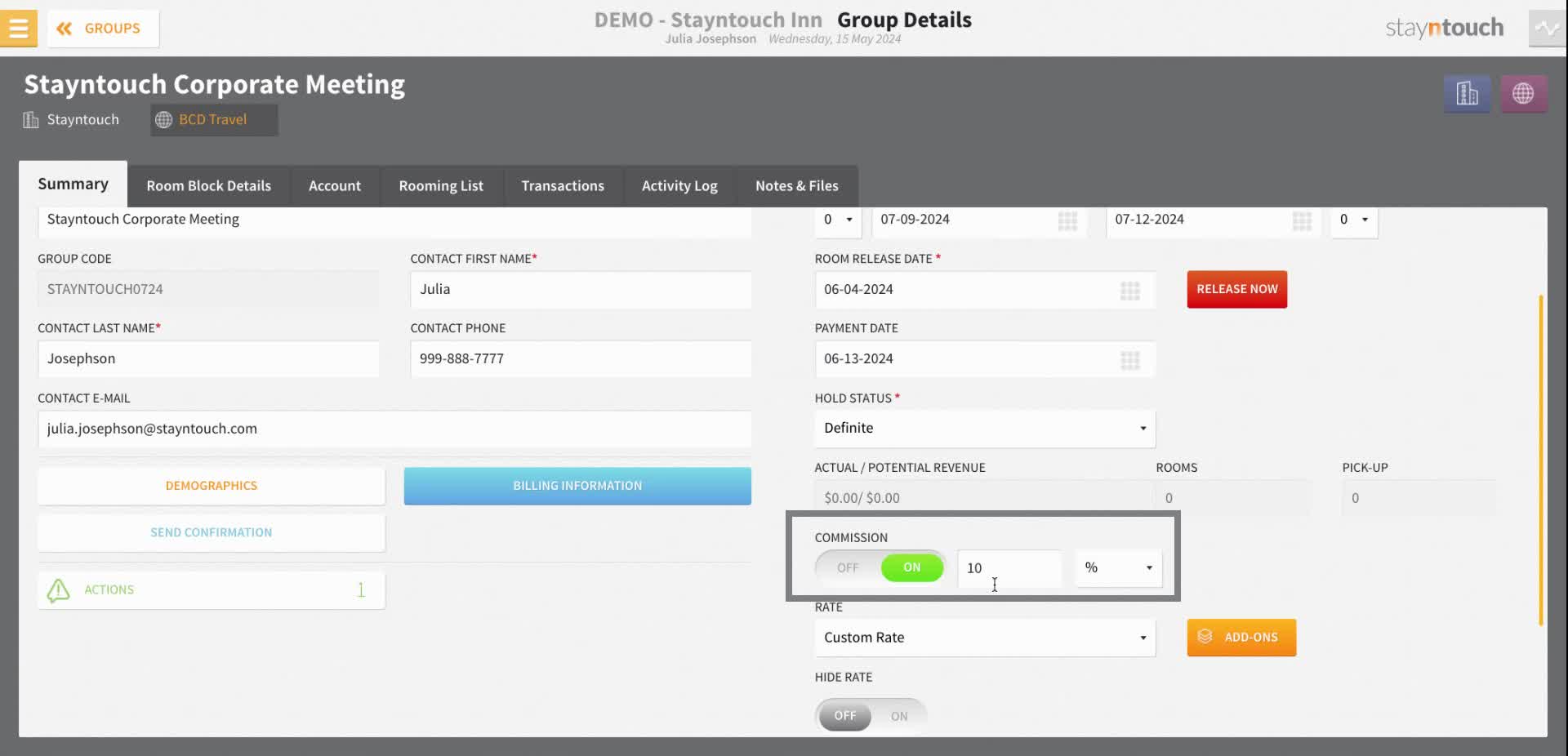Open the Transactions tab
1568x756 pixels.
pyautogui.click(x=563, y=186)
